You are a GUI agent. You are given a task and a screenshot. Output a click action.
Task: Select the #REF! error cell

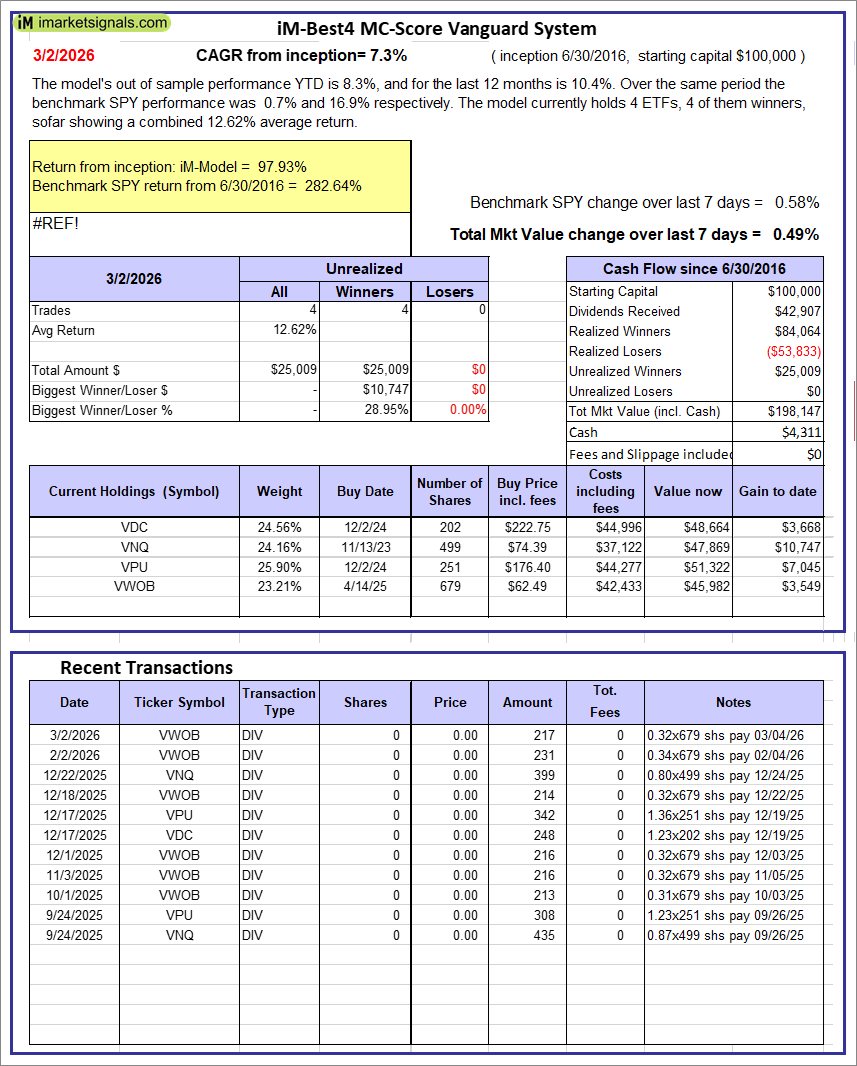[56, 223]
